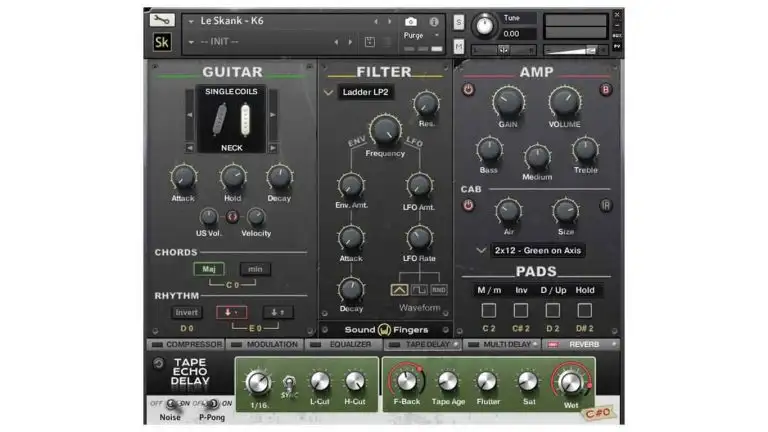Screen dimensions: 768x432
Task: Click the filter Frequency knob
Action: point(385,130)
